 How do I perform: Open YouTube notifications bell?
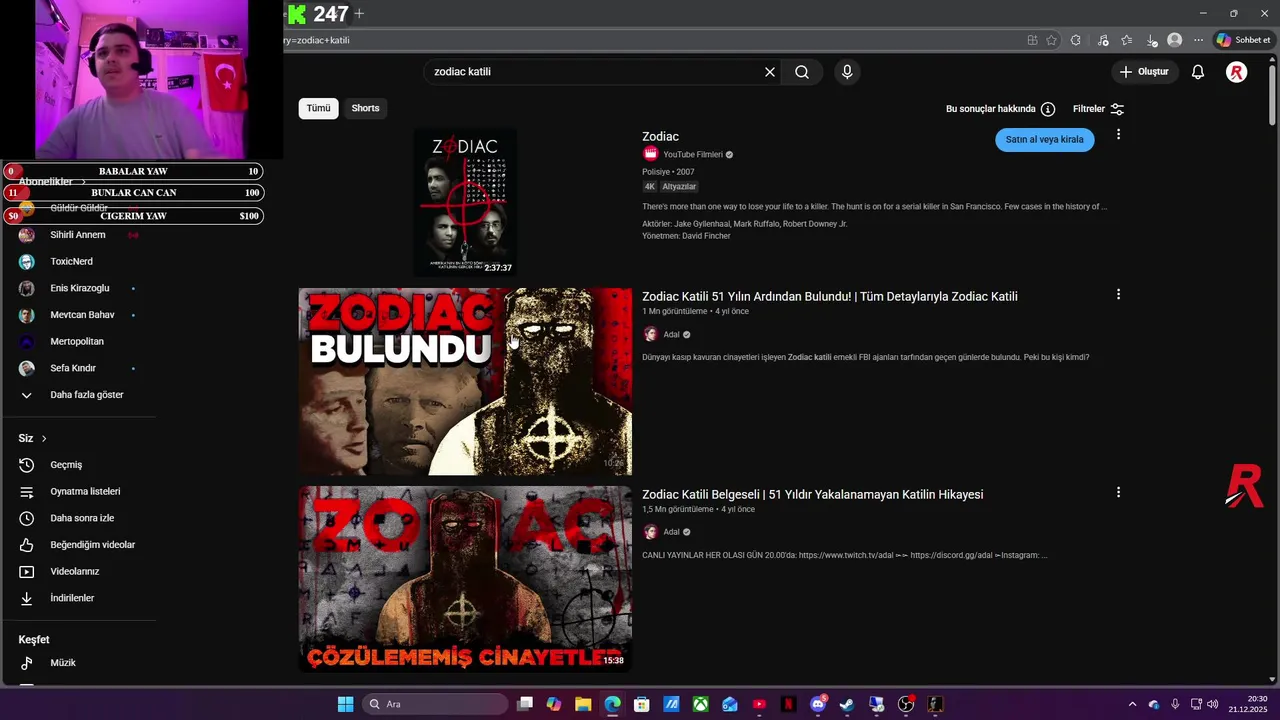point(1198,72)
